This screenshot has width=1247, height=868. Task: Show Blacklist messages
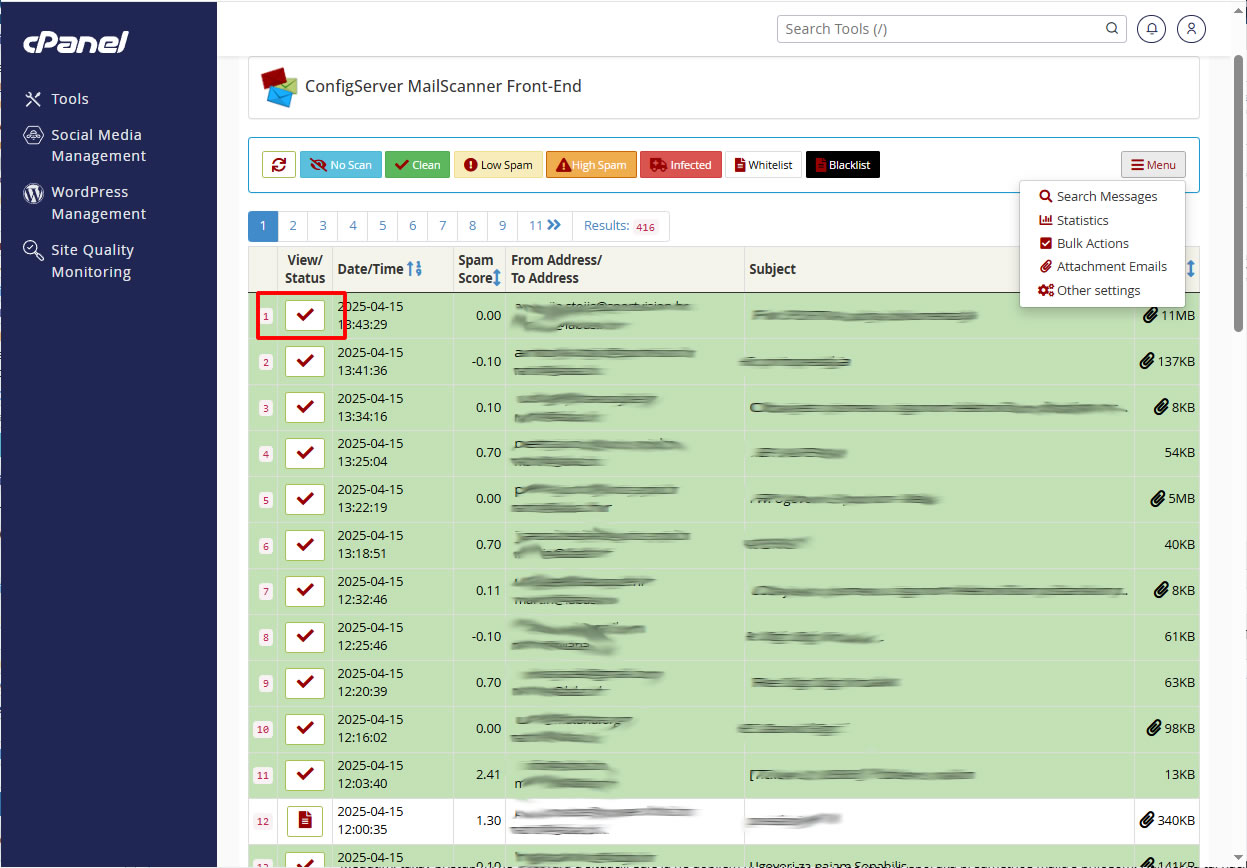point(842,165)
